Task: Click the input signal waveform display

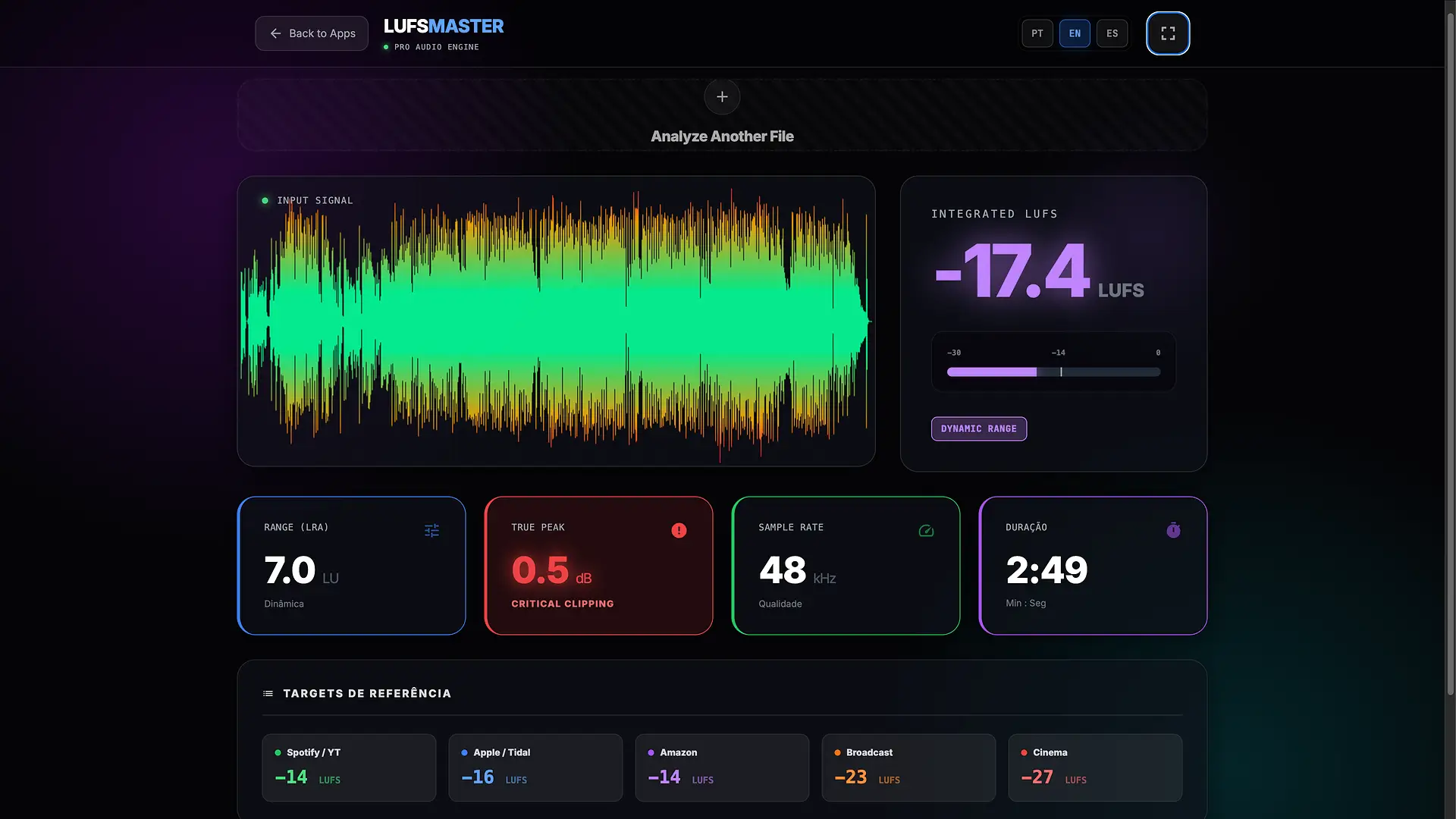Action: click(x=556, y=322)
